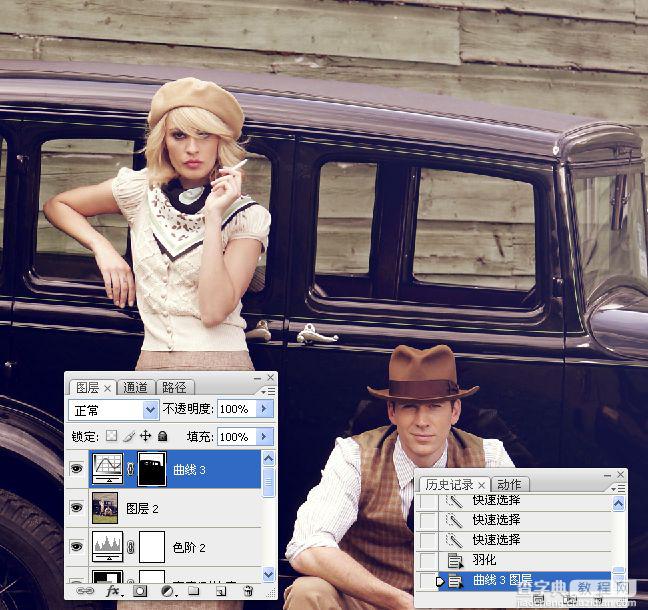Toggle lock image pixels brush icon
The image size is (648, 610).
[x=129, y=436]
